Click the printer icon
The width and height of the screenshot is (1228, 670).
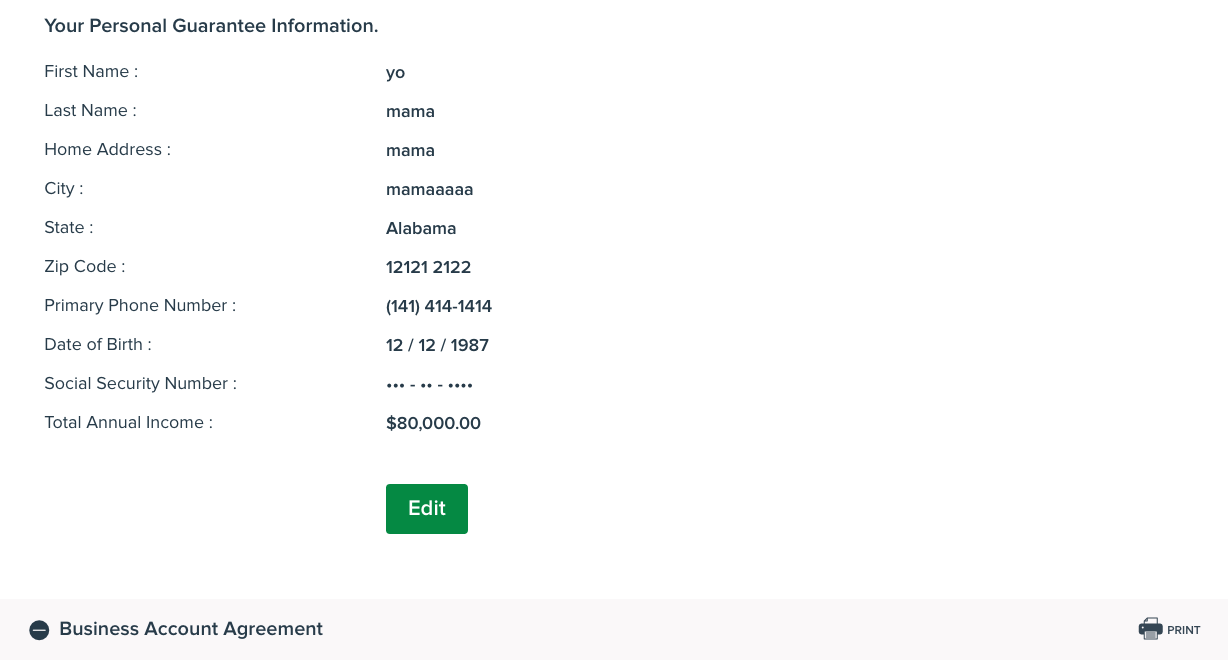click(x=1150, y=629)
